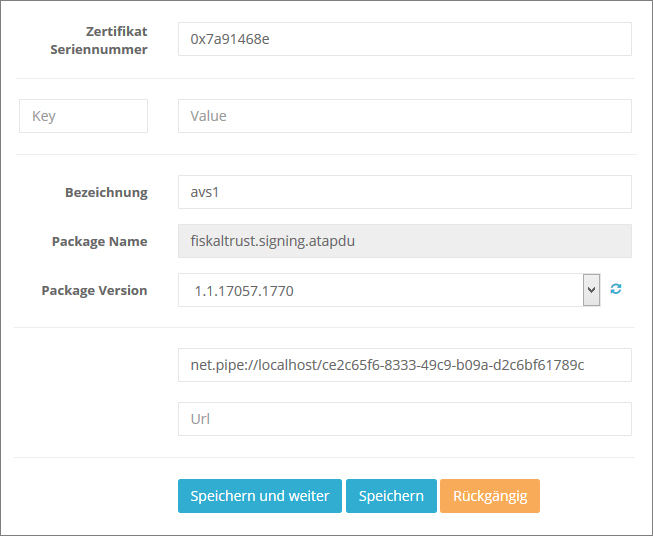Click the greyed-out Package Name field
The width and height of the screenshot is (653, 536).
(x=404, y=241)
